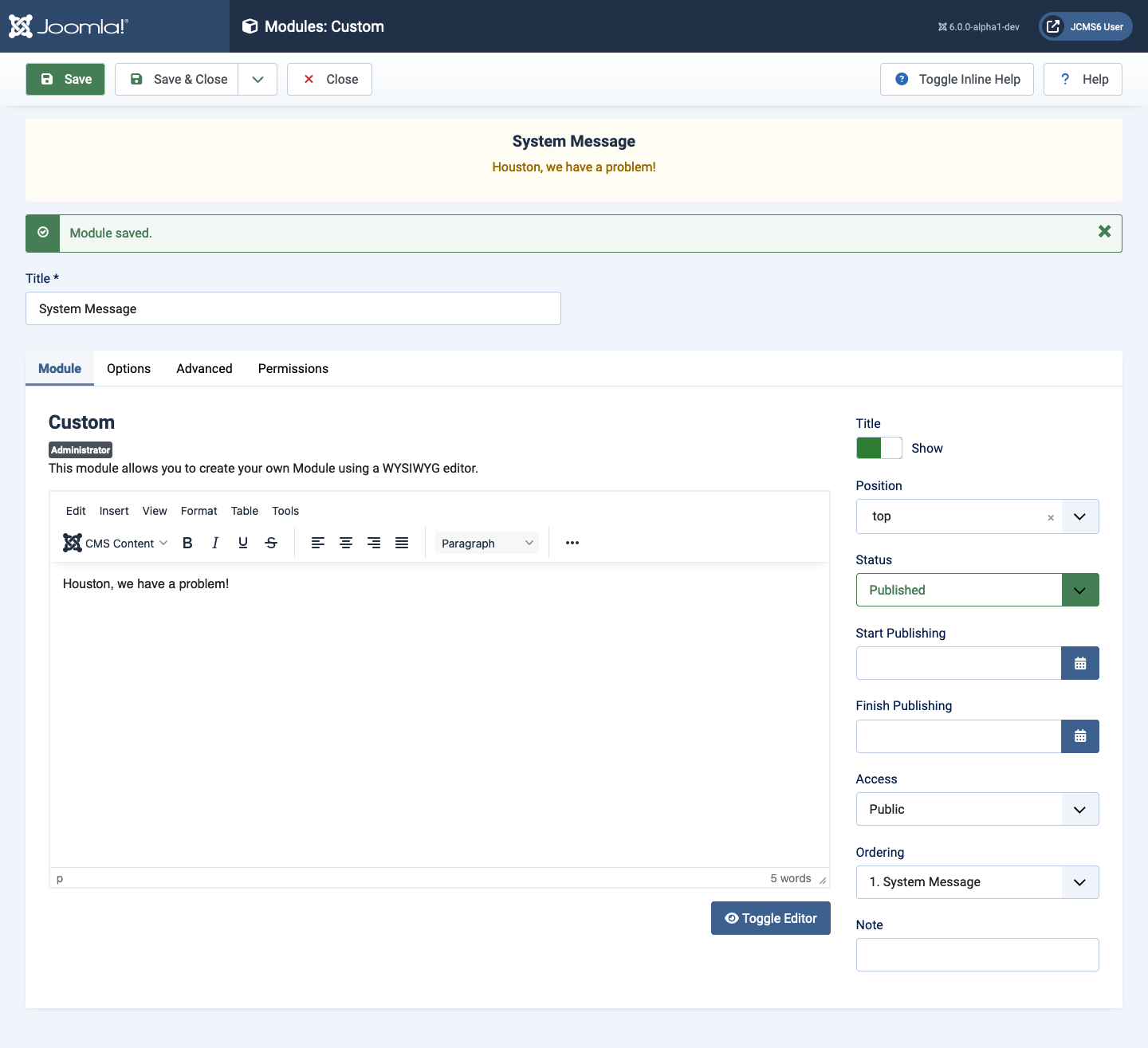Image resolution: width=1148 pixels, height=1048 pixels.
Task: Apply underline to the text
Action: pos(242,543)
